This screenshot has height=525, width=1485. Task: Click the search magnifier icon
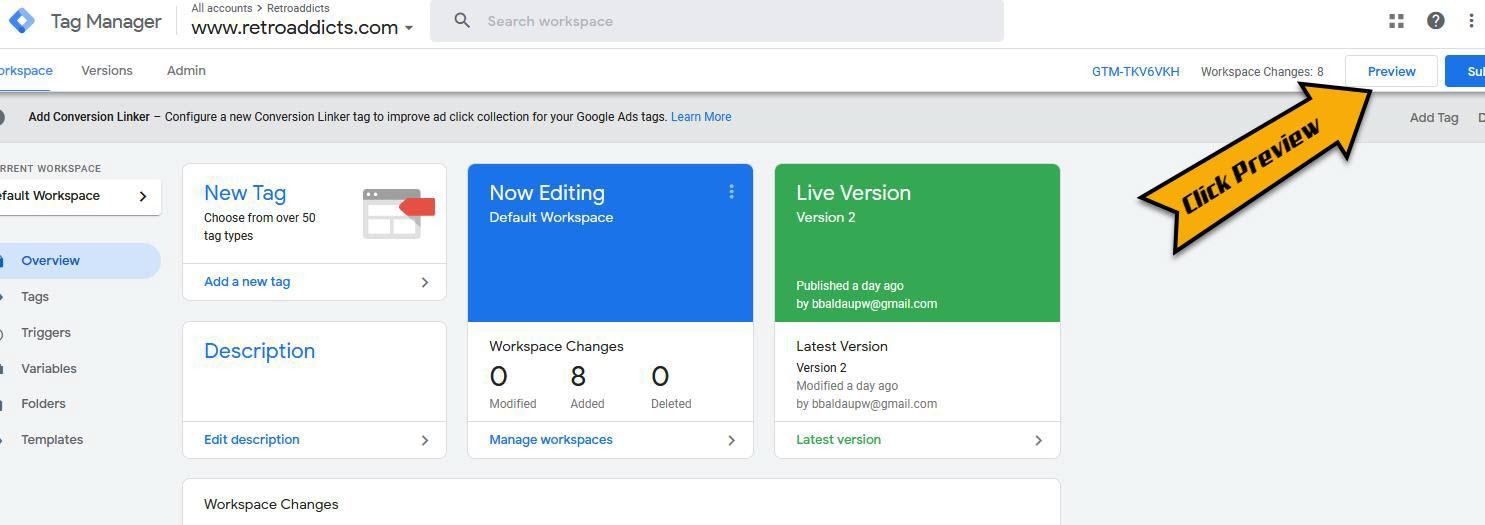click(462, 20)
